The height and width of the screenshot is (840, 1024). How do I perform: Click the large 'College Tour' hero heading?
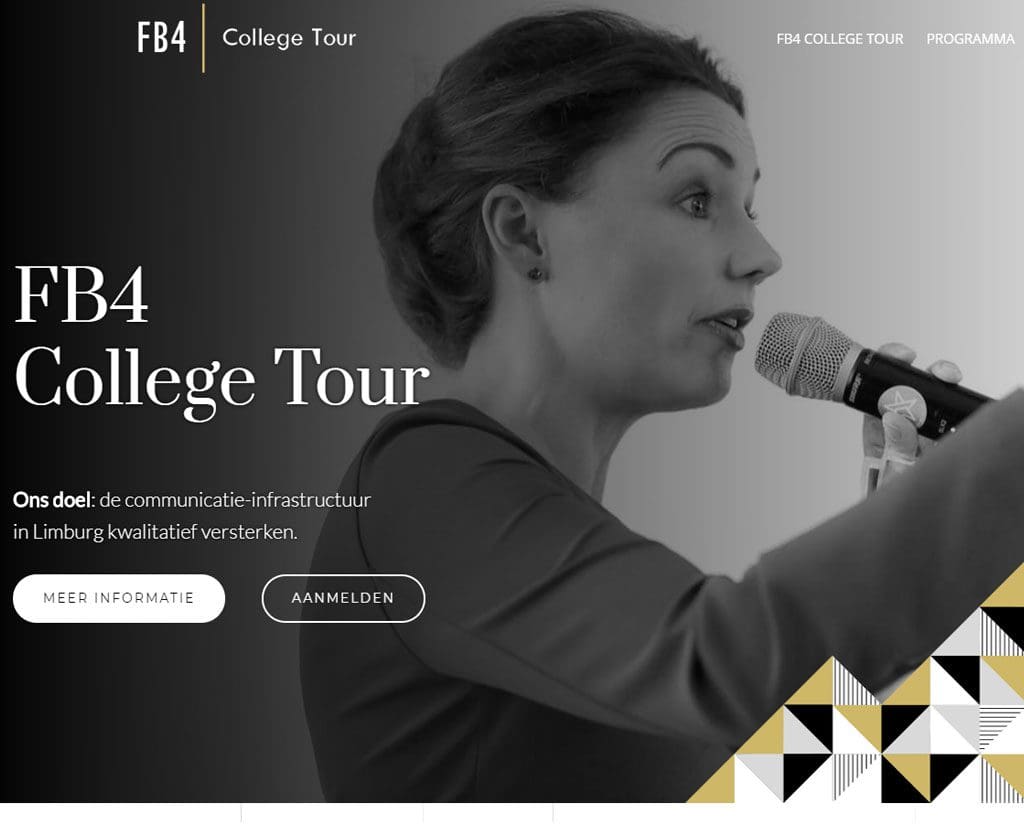[222, 379]
